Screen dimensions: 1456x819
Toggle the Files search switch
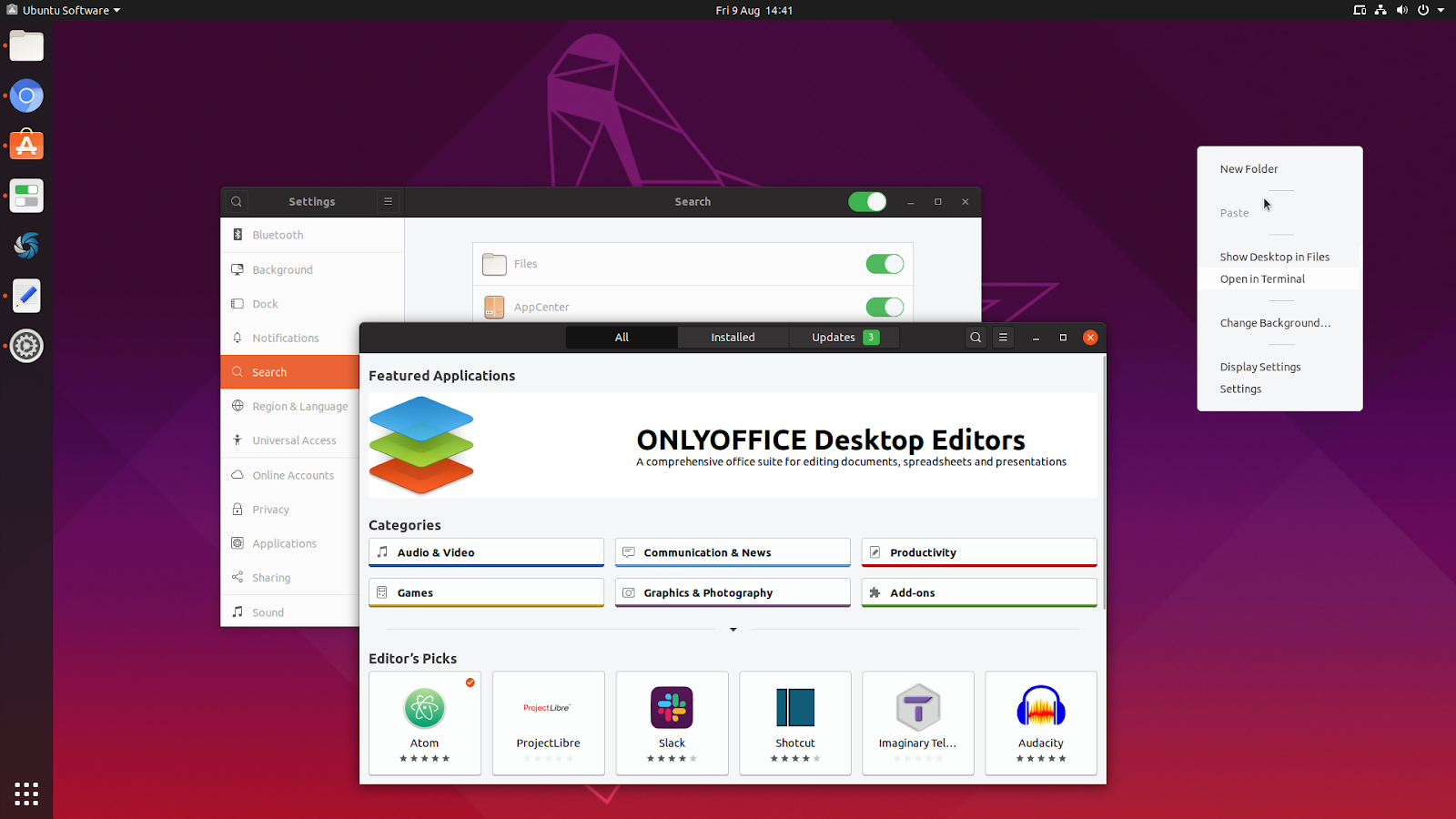tap(884, 263)
